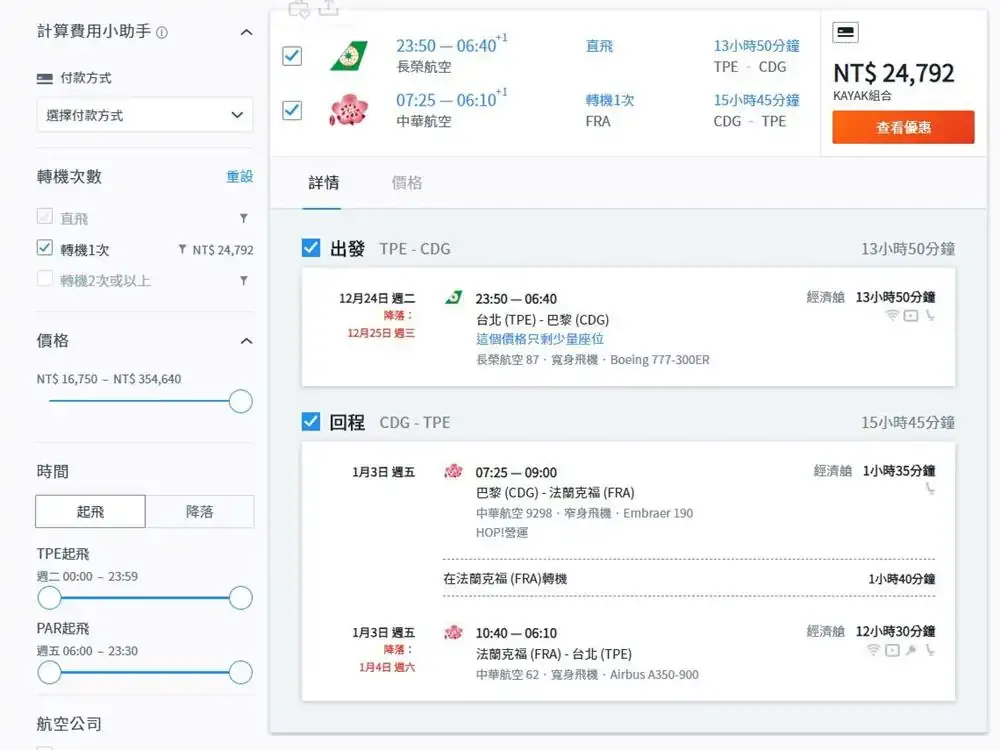Click the payment card icon above NT$ 24,792
1000x750 pixels.
(x=846, y=32)
